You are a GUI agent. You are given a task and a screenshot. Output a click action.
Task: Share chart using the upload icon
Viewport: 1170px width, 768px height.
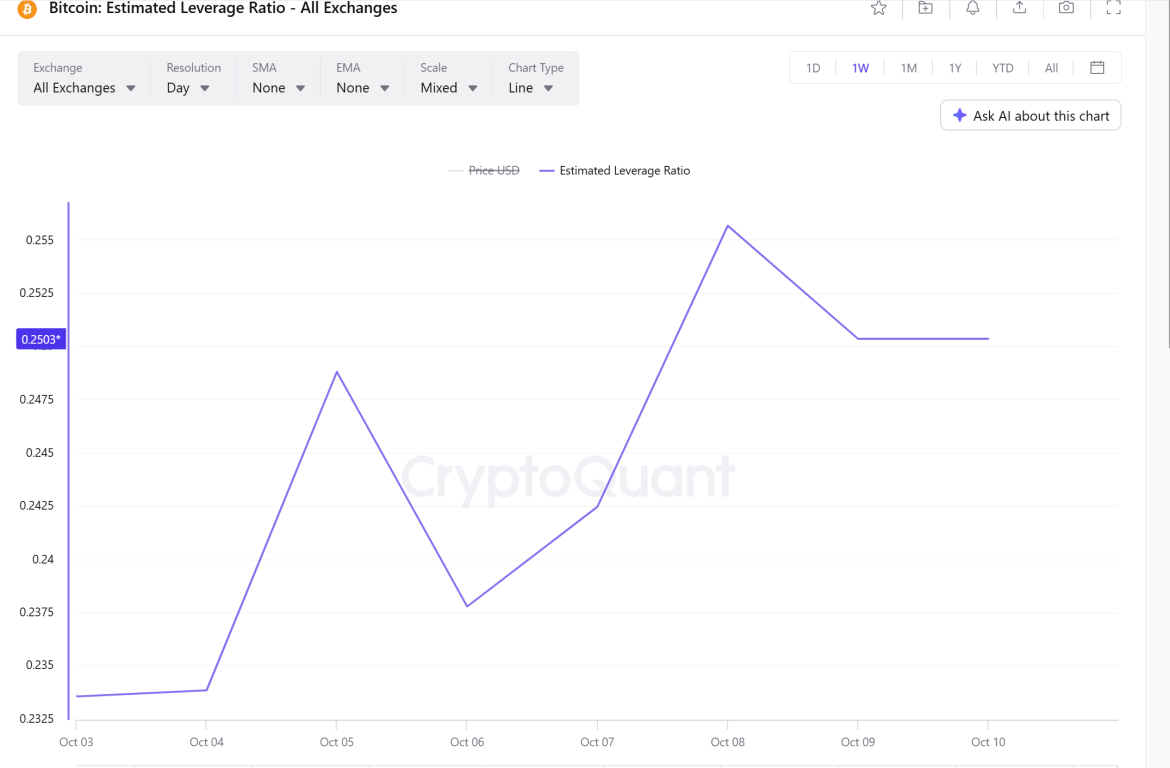[x=1019, y=8]
